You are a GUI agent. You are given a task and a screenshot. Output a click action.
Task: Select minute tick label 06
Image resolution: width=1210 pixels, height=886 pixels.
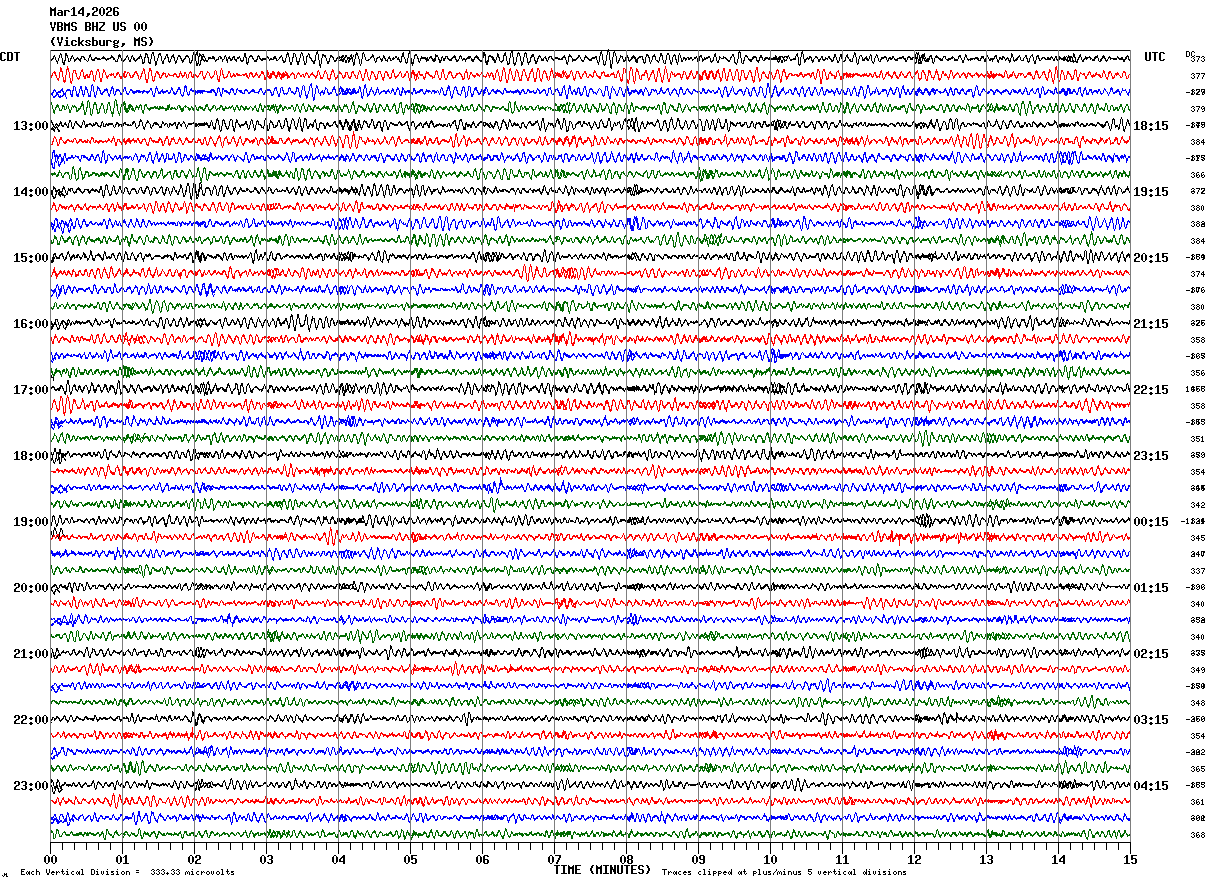pos(482,859)
